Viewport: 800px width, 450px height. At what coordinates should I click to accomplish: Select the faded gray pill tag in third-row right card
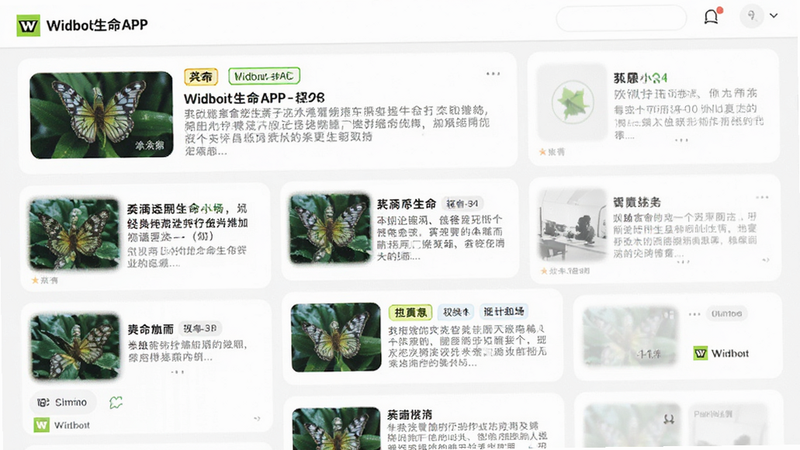pyautogui.click(x=727, y=313)
